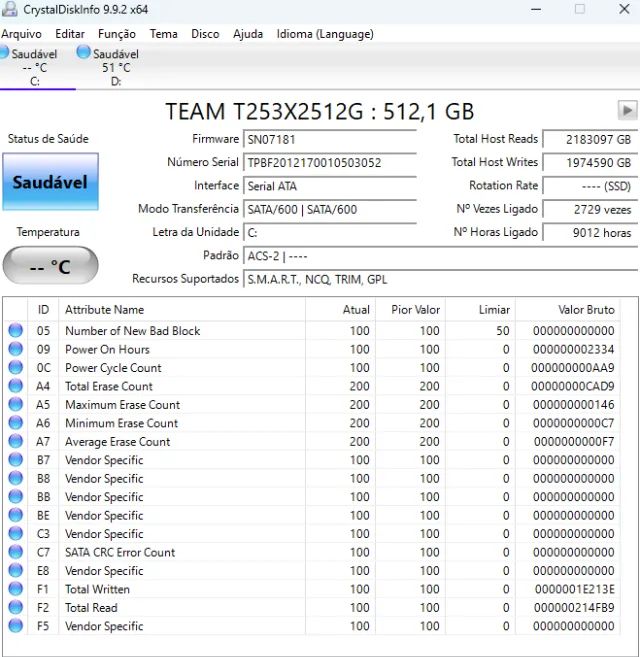Click the disk title TEAM T253X2512G : 512,1 GB
Screen dimensions: 640x657
click(x=320, y=111)
